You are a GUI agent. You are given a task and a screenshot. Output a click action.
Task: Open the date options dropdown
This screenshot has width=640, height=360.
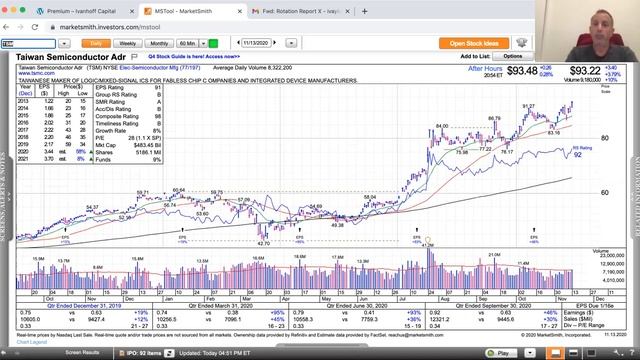[291, 43]
